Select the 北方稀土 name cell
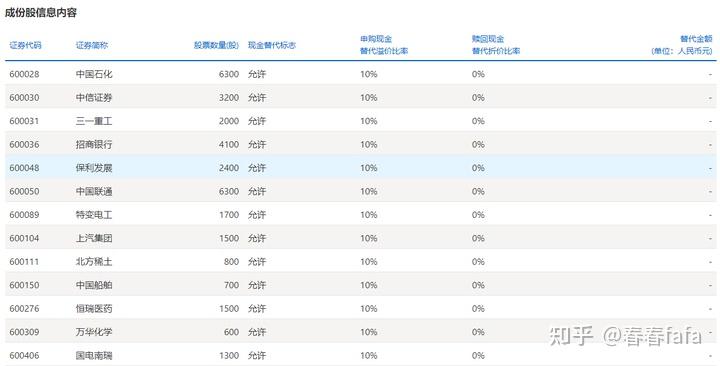This screenshot has width=720, height=366. [94, 261]
